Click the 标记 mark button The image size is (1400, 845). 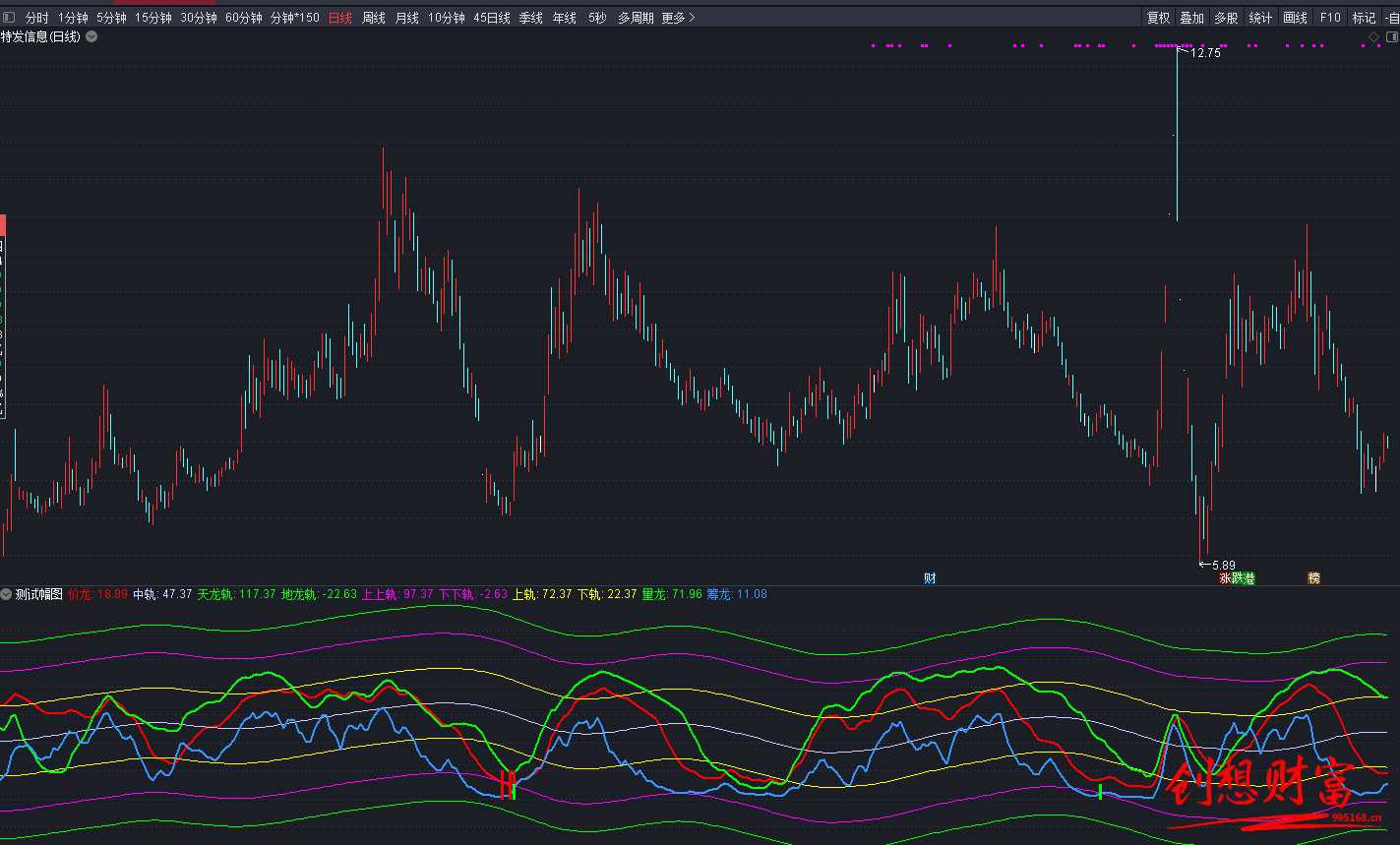click(x=1364, y=18)
